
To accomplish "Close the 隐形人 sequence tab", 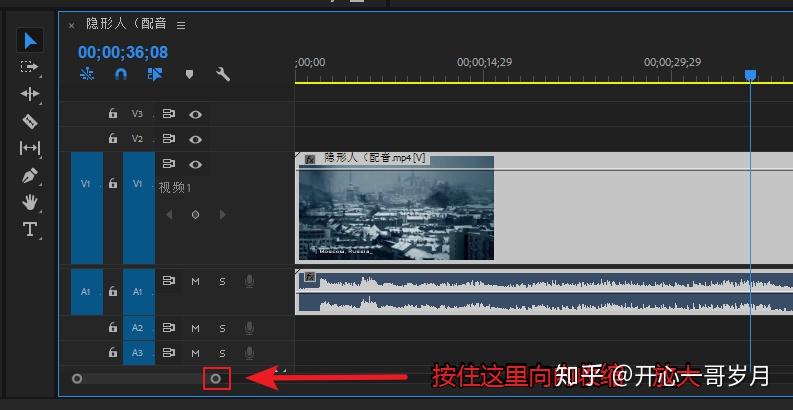I will pos(71,25).
